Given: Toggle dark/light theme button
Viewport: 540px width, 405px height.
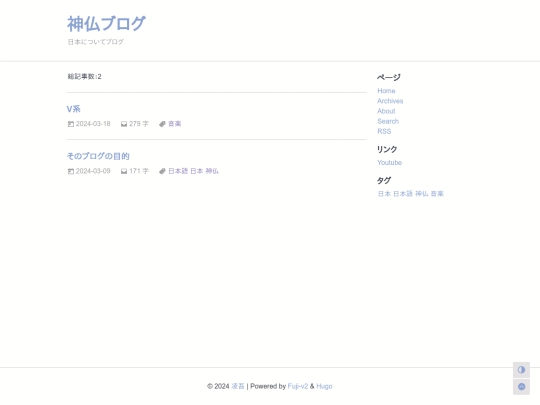Looking at the screenshot, I should tap(521, 370).
